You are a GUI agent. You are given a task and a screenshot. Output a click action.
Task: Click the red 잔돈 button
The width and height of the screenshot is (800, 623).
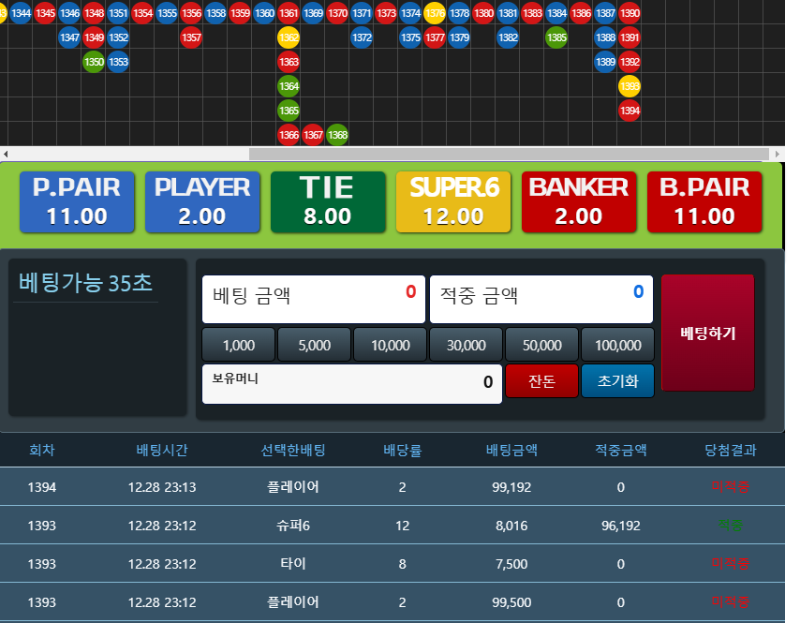pyautogui.click(x=542, y=381)
